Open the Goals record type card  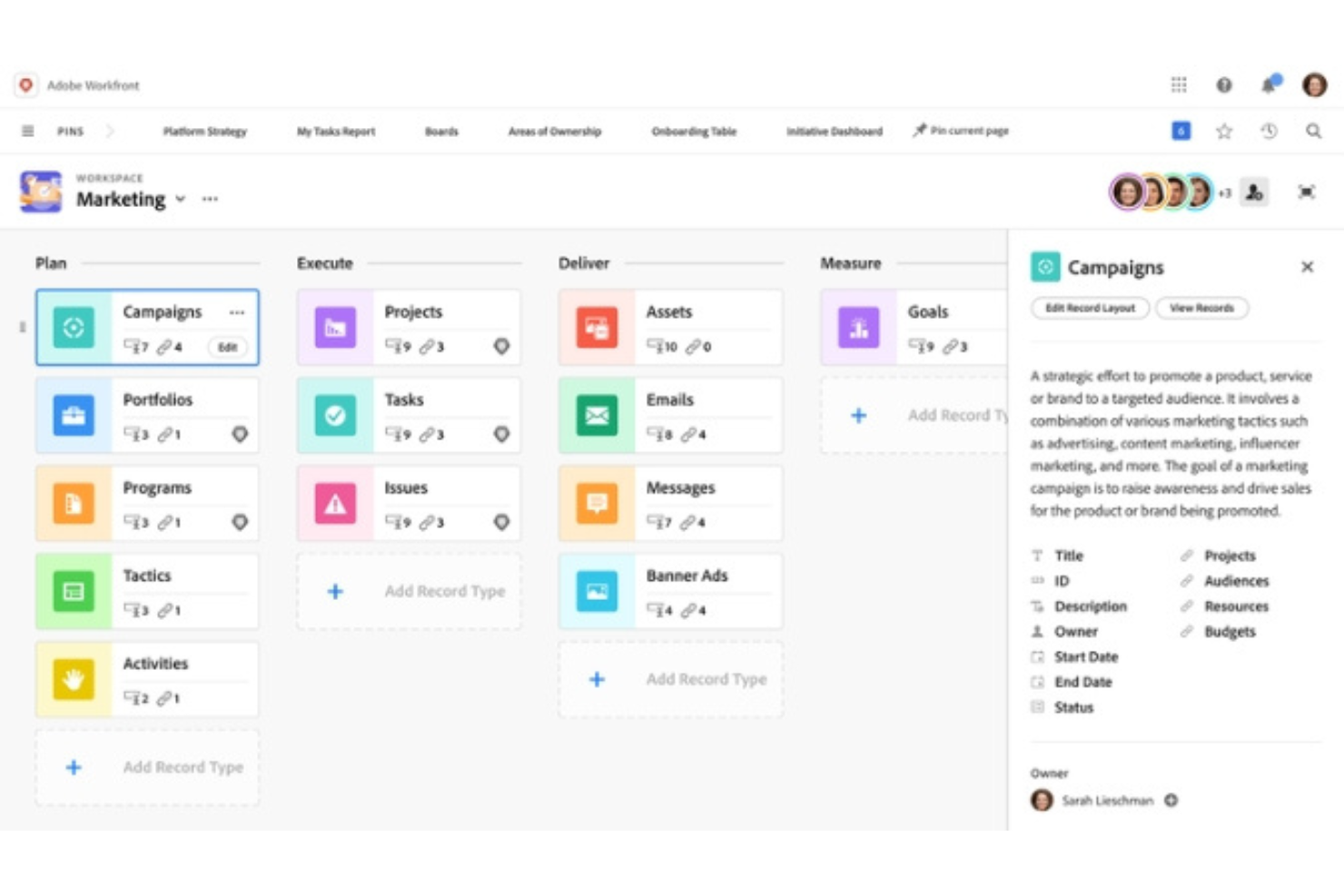click(x=914, y=327)
